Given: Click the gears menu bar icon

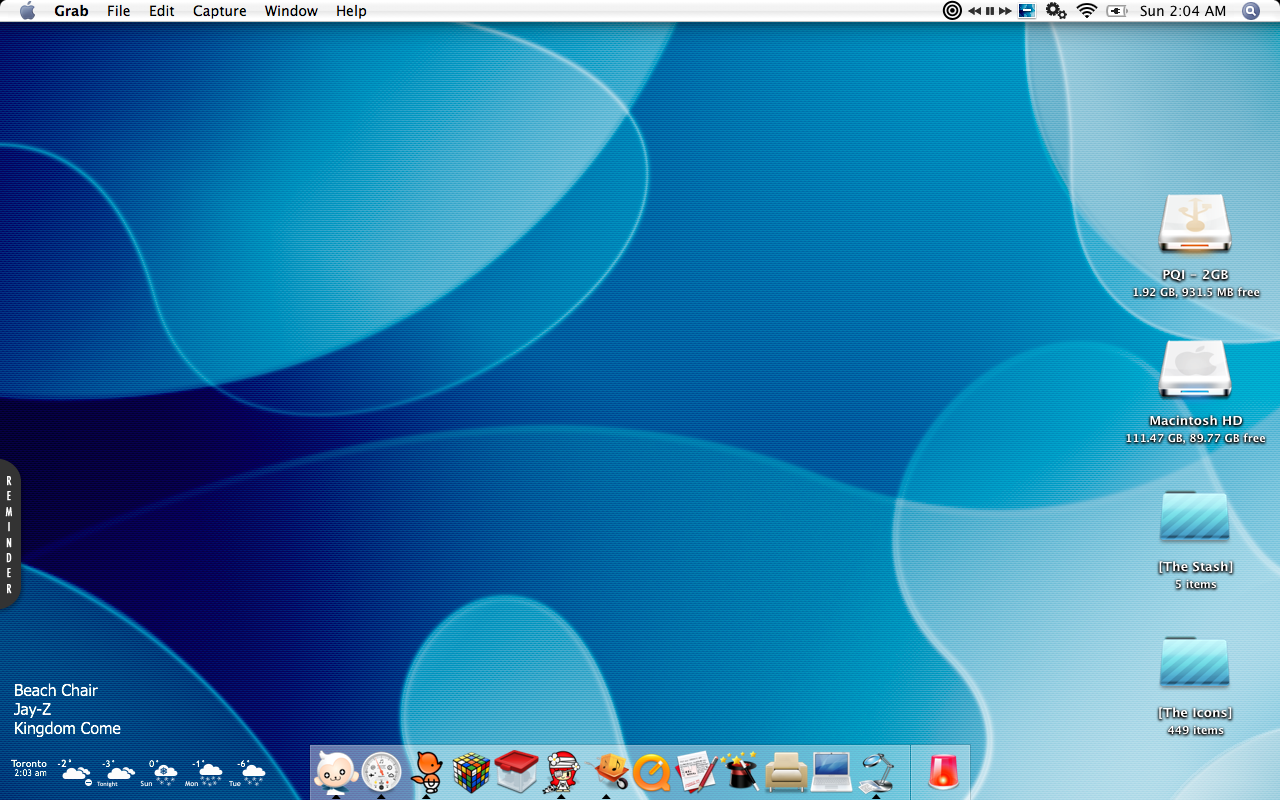Looking at the screenshot, I should click(1056, 11).
